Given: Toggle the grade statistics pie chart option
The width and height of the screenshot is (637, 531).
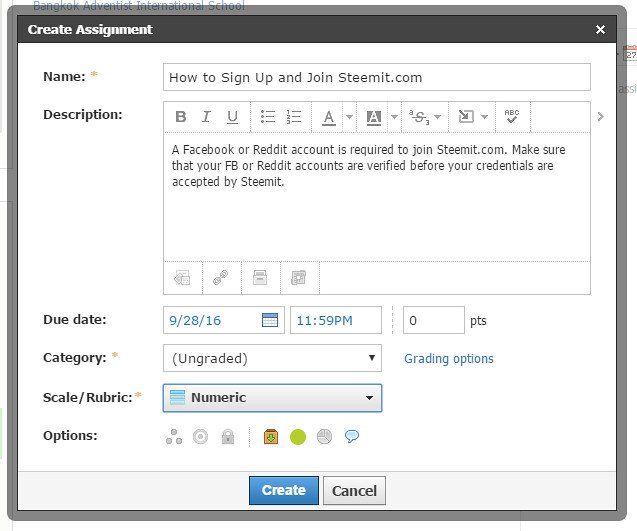Looking at the screenshot, I should 325,437.
